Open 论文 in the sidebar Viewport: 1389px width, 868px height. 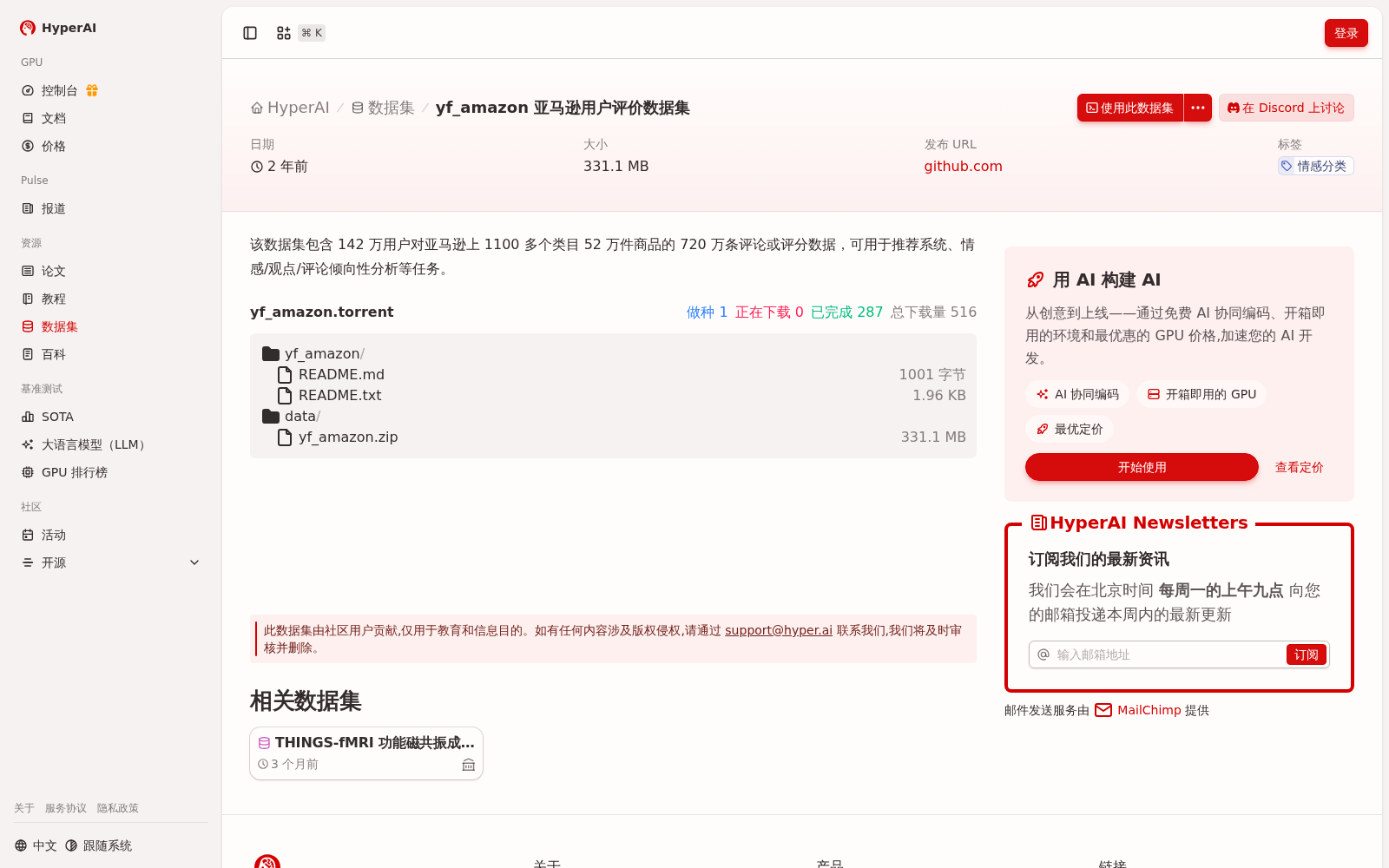tap(111, 271)
